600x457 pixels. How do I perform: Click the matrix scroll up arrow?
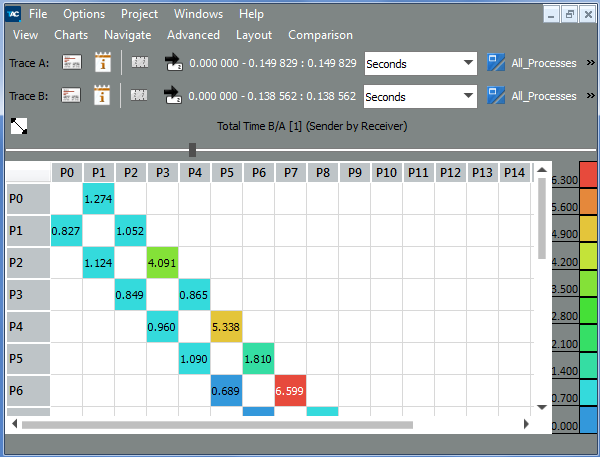click(x=541, y=170)
